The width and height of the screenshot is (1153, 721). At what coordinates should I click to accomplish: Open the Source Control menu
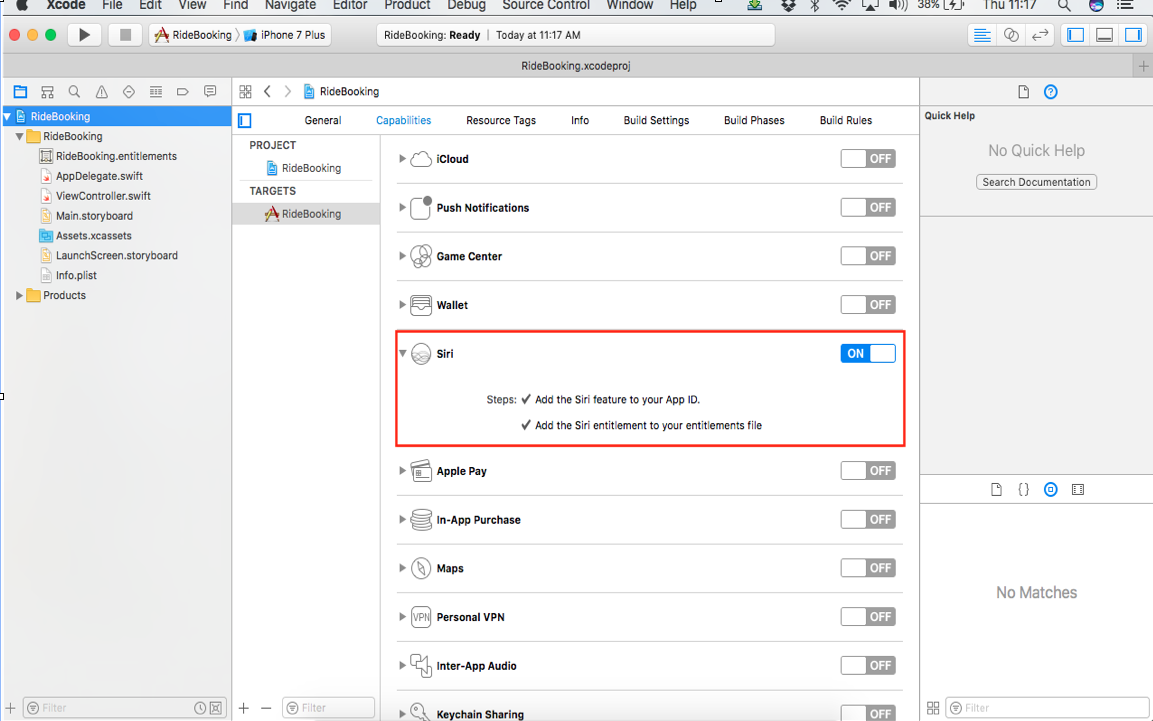[546, 5]
